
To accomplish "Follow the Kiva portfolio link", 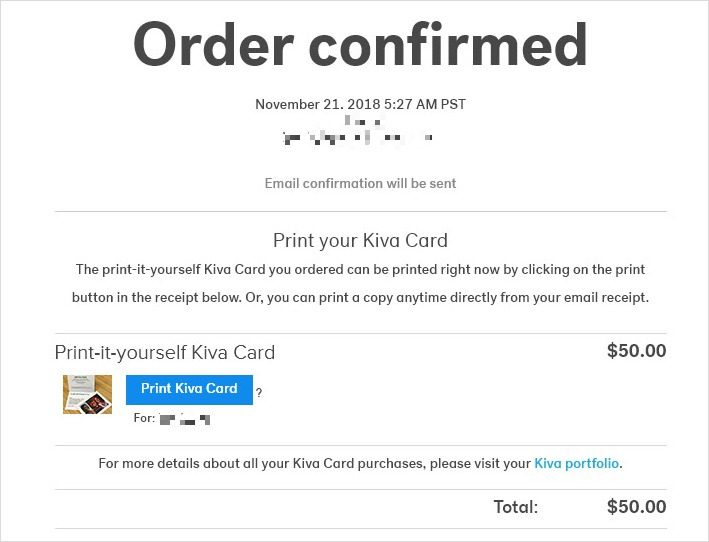I will pos(577,463).
